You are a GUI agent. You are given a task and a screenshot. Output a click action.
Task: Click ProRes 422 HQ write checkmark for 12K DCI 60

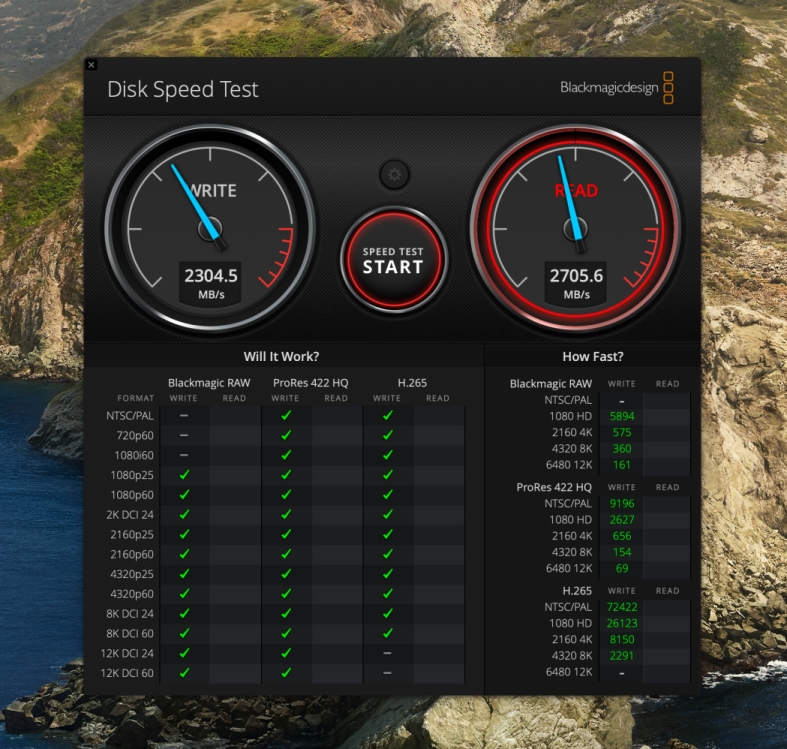tap(286, 673)
